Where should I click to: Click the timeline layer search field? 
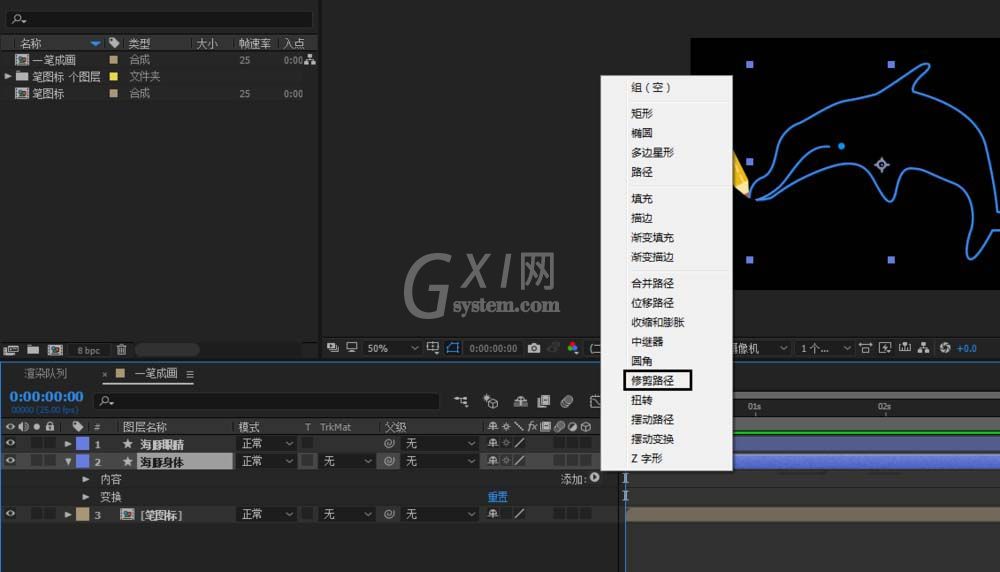267,401
